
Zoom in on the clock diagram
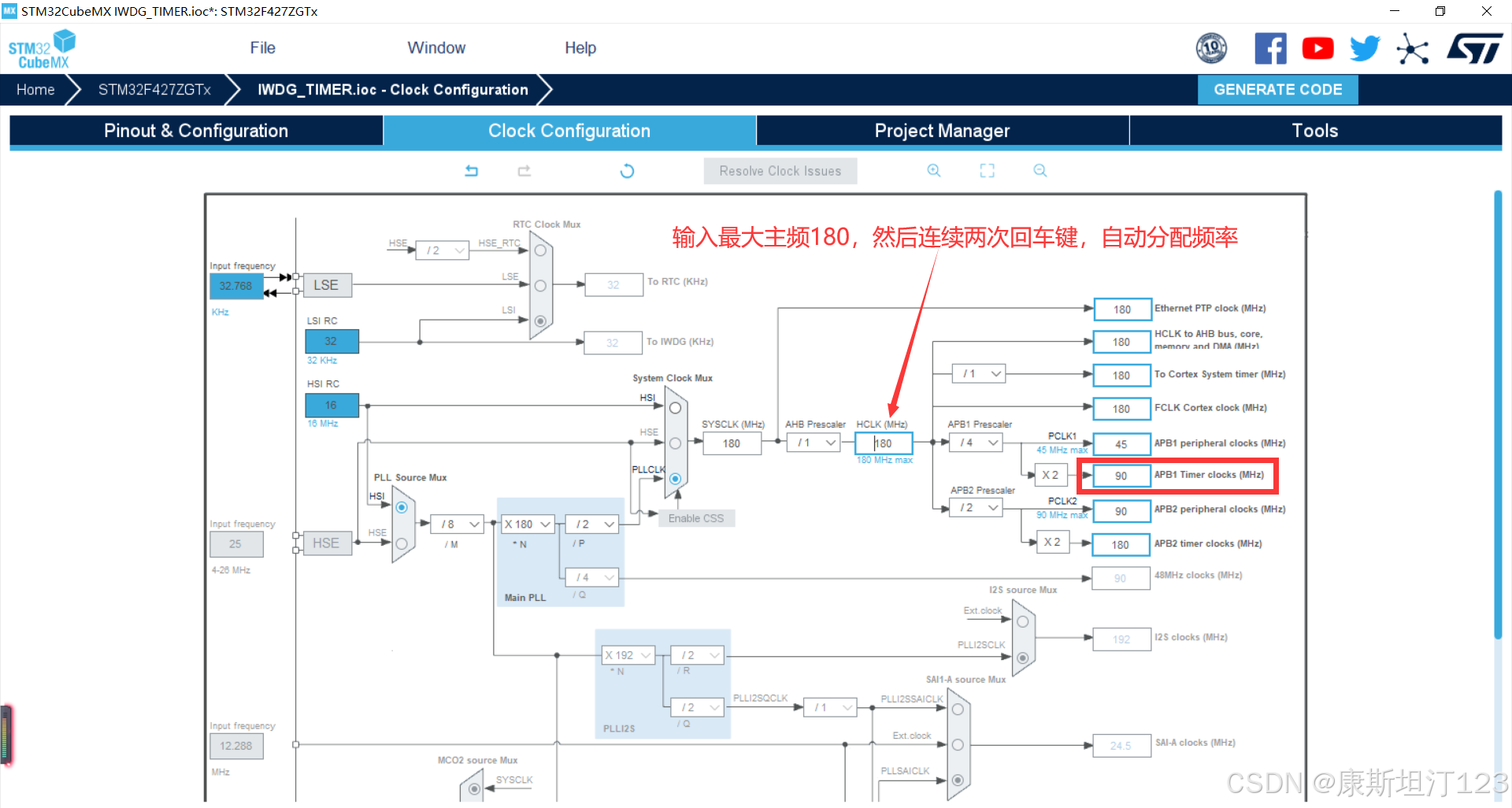(x=933, y=170)
